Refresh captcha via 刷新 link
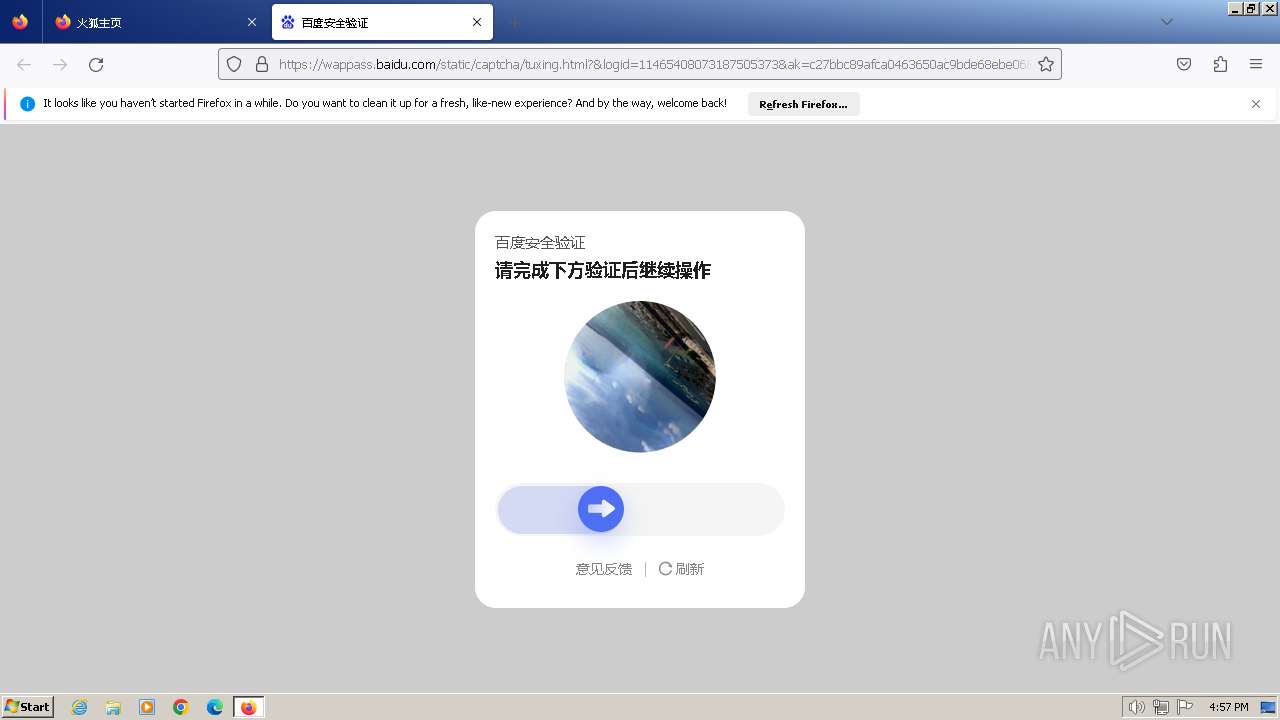The width and height of the screenshot is (1280, 720). tap(681, 569)
